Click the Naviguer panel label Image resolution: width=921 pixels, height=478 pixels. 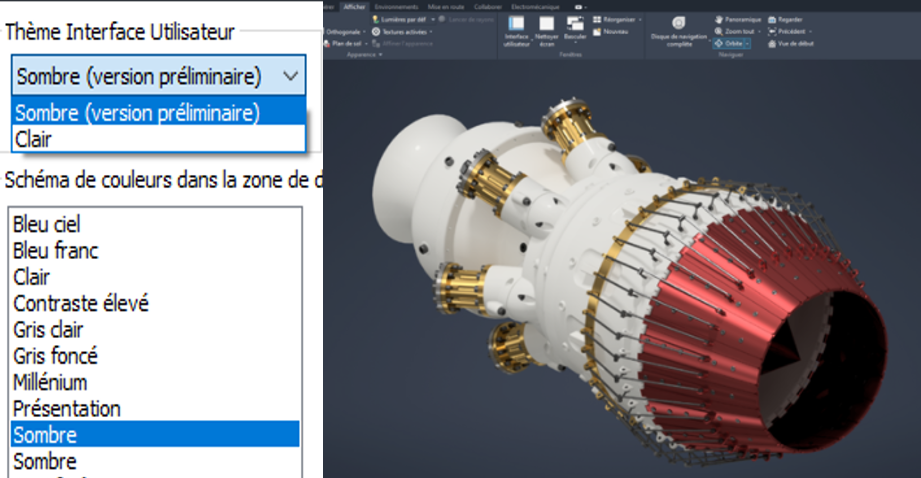(x=731, y=55)
